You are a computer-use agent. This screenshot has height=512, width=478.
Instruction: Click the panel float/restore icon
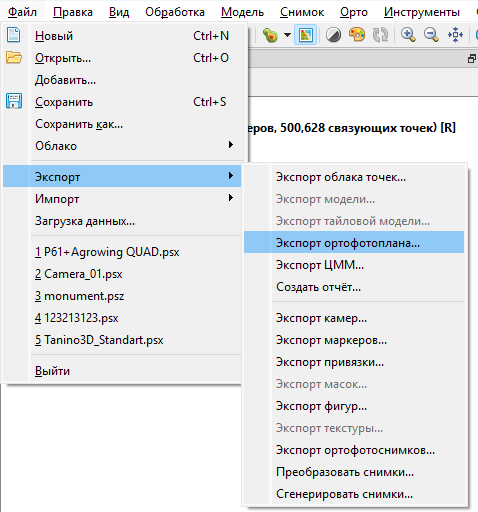(472, 59)
